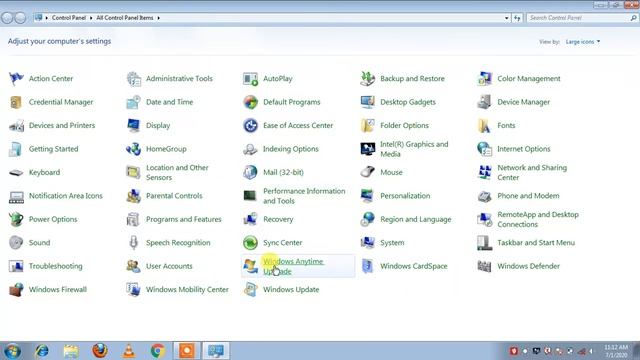Click the AutoPlay icon

(x=250, y=78)
